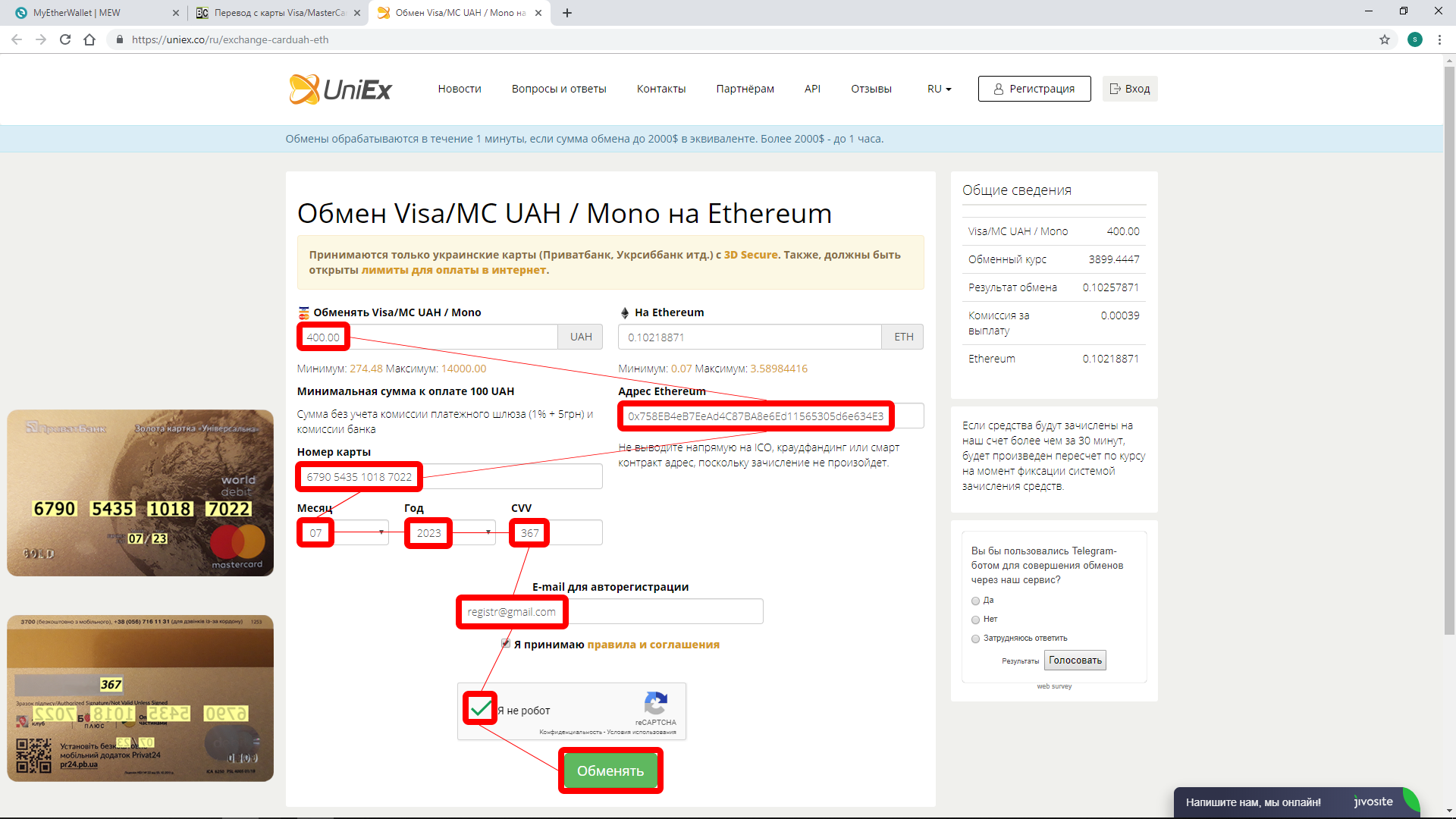Toggle the Я принимаю agreement checkbox
Screen dimensions: 1456x819
pyautogui.click(x=506, y=644)
